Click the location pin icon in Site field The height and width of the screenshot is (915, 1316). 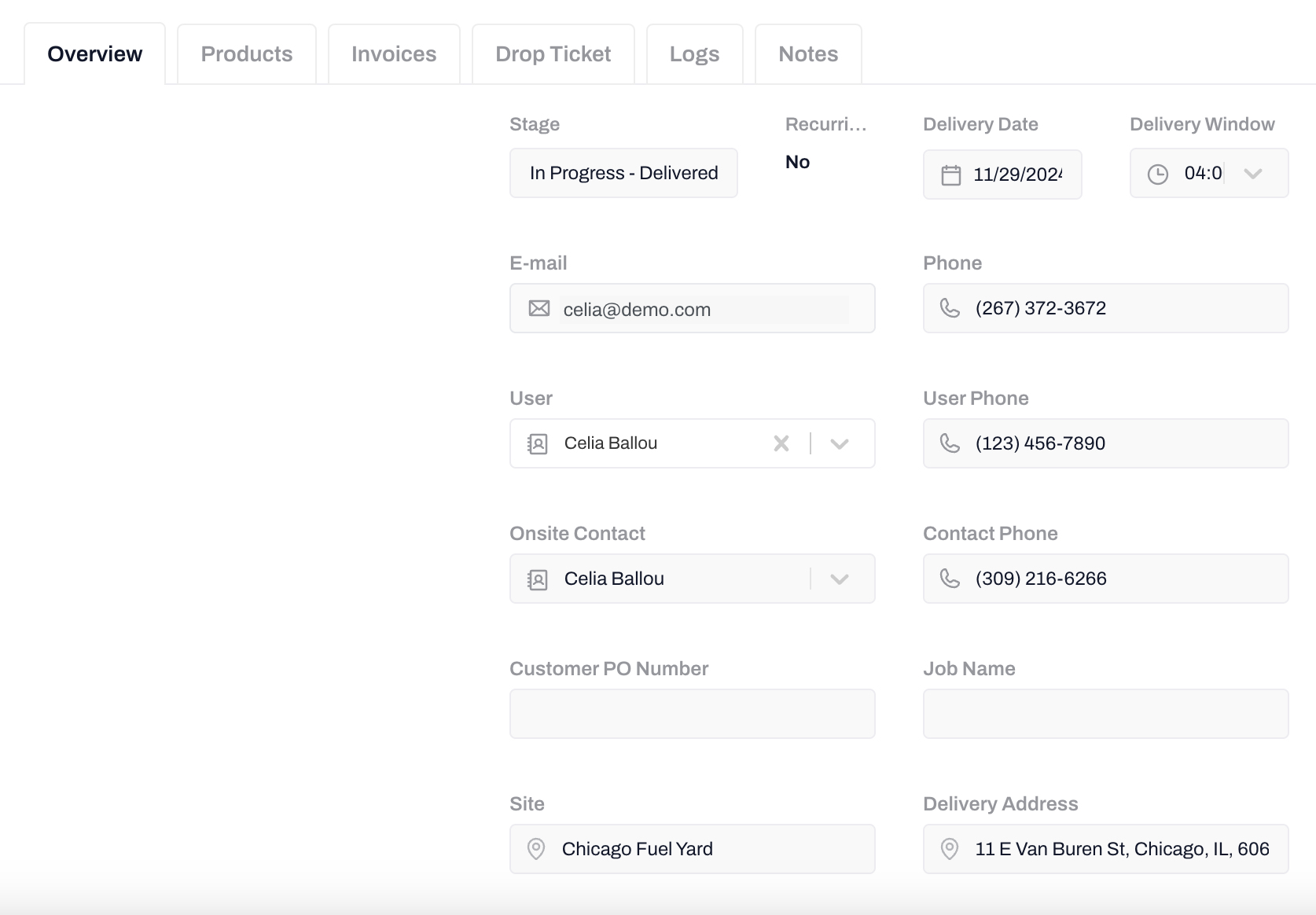tap(536, 849)
